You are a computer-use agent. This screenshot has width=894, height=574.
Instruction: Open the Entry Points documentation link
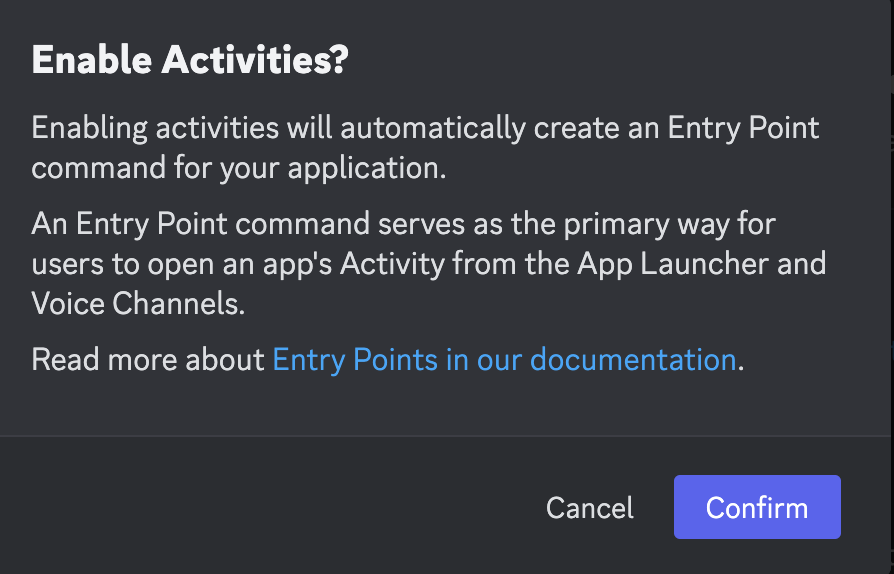pos(504,360)
